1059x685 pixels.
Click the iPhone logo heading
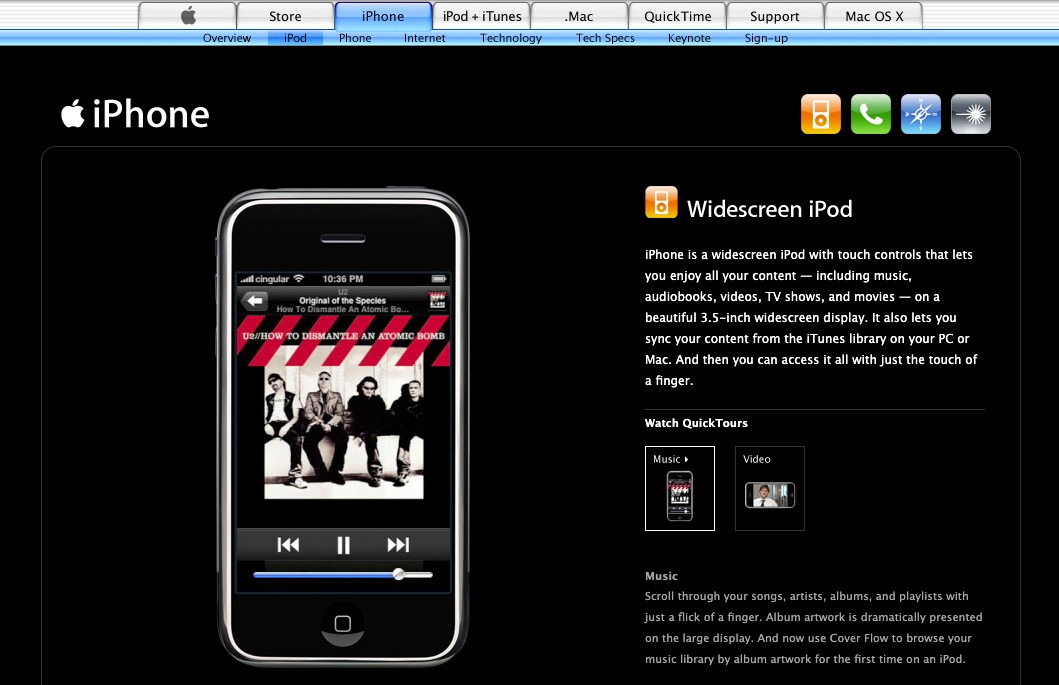(135, 113)
